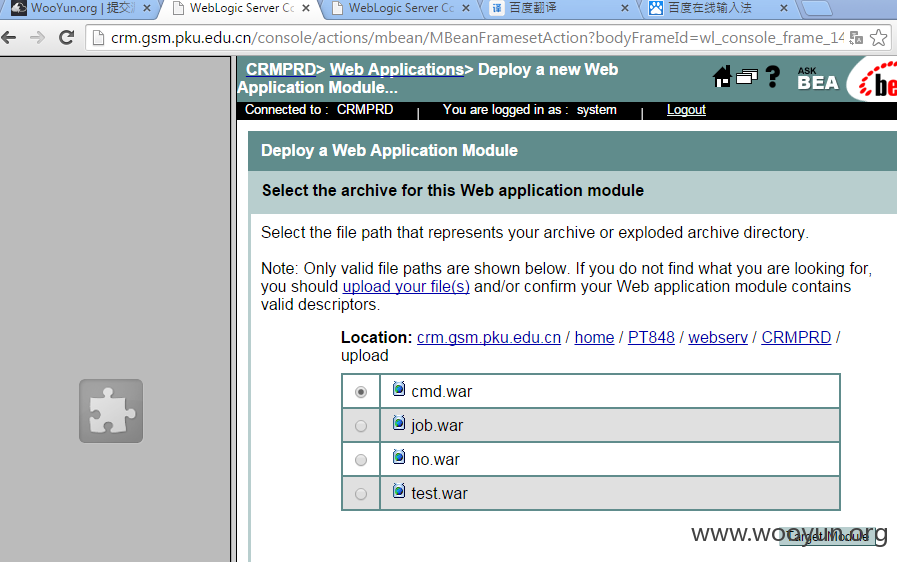Screen dimensions: 897x562
Task: Select the test.war radio button
Action: [x=360, y=494]
